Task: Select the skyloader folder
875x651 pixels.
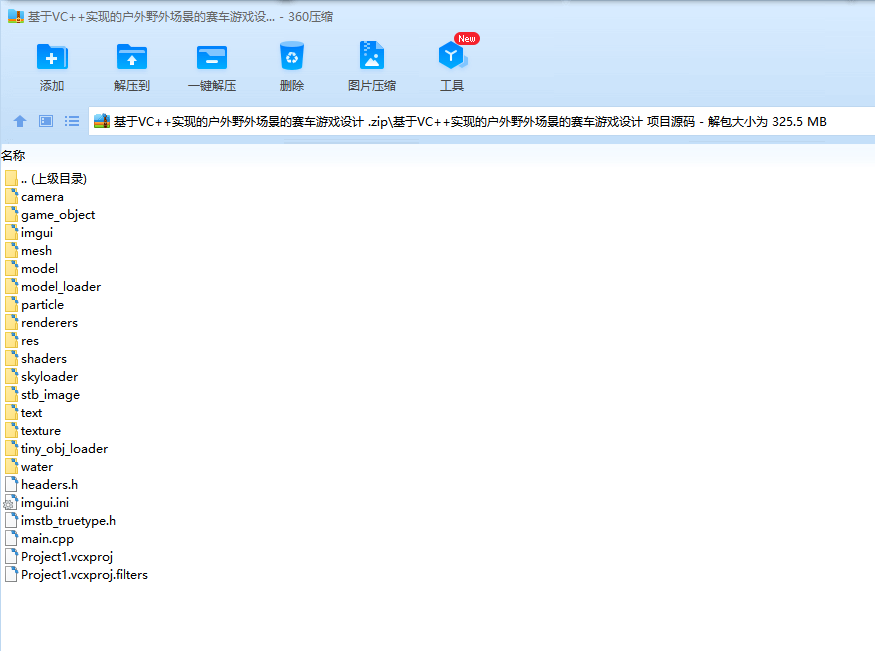Action: pyautogui.click(x=42, y=377)
